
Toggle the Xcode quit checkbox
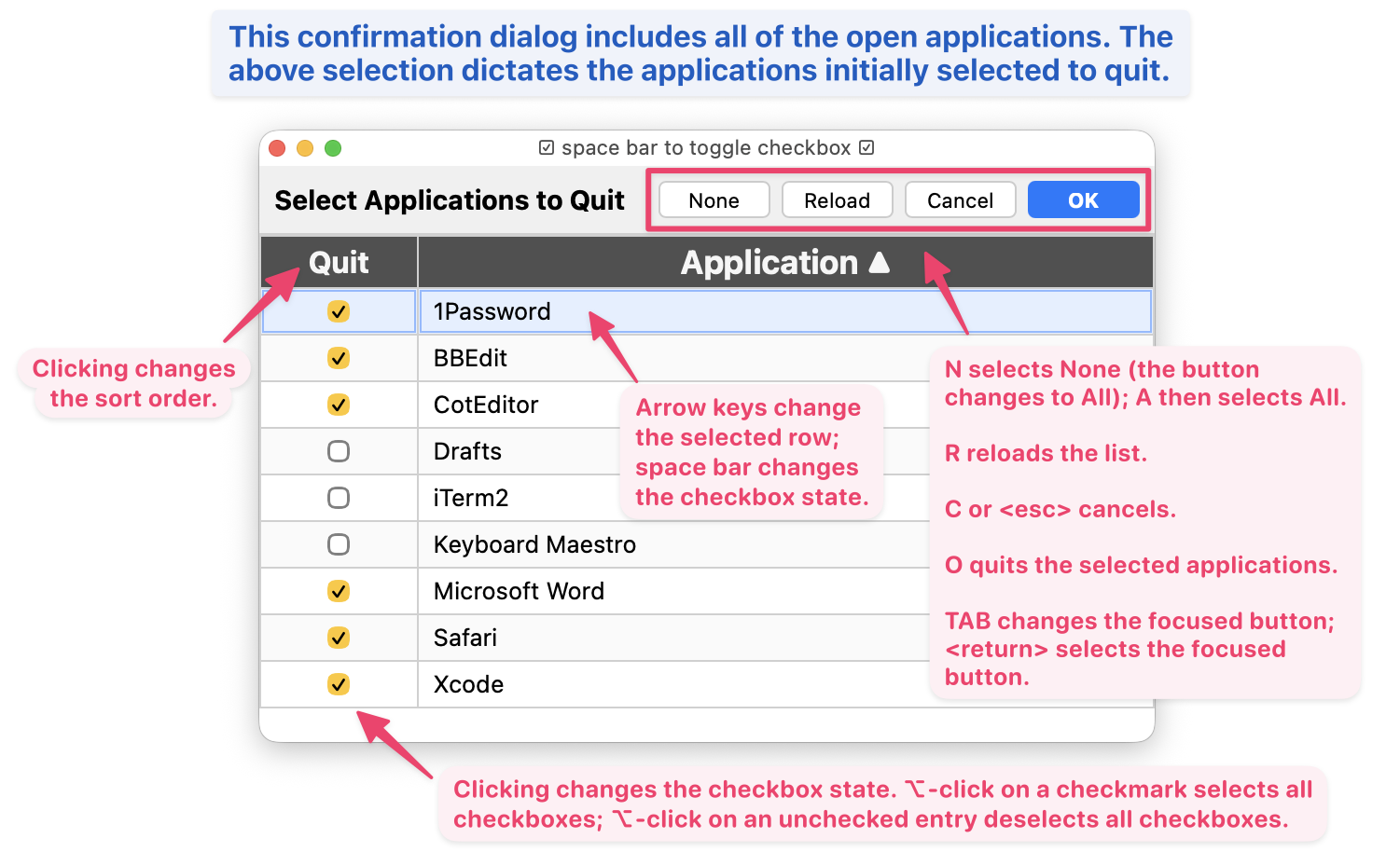[x=339, y=684]
